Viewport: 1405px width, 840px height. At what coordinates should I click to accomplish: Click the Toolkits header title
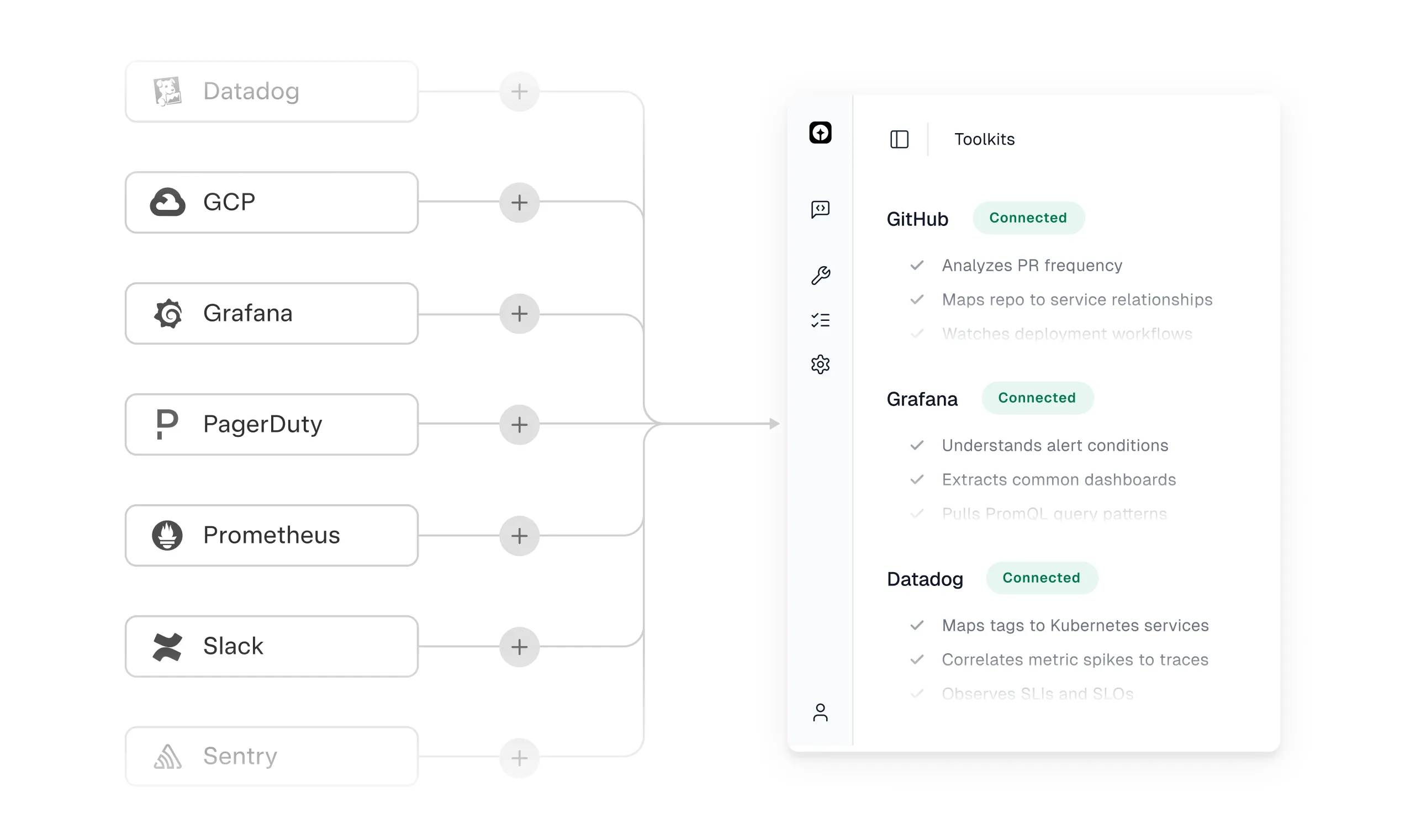click(984, 139)
